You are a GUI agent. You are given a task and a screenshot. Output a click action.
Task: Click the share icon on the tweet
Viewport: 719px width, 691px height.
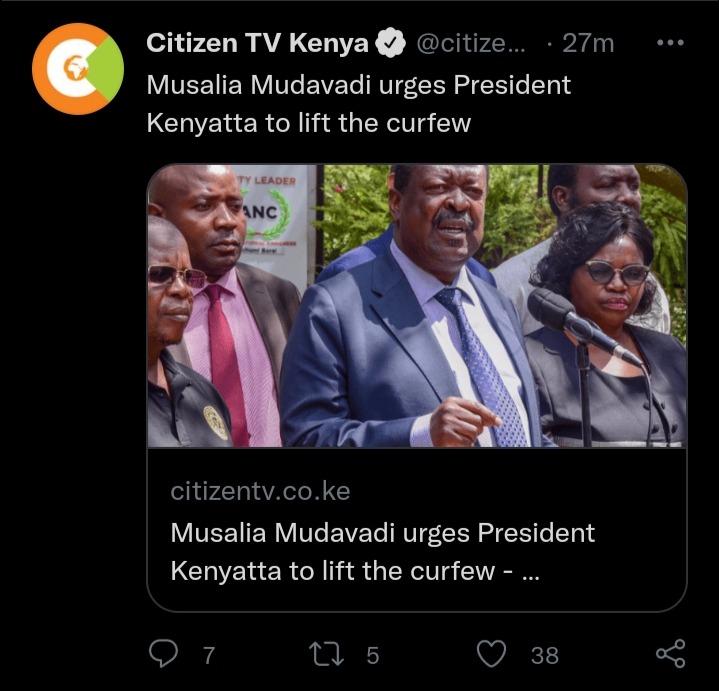pos(670,653)
